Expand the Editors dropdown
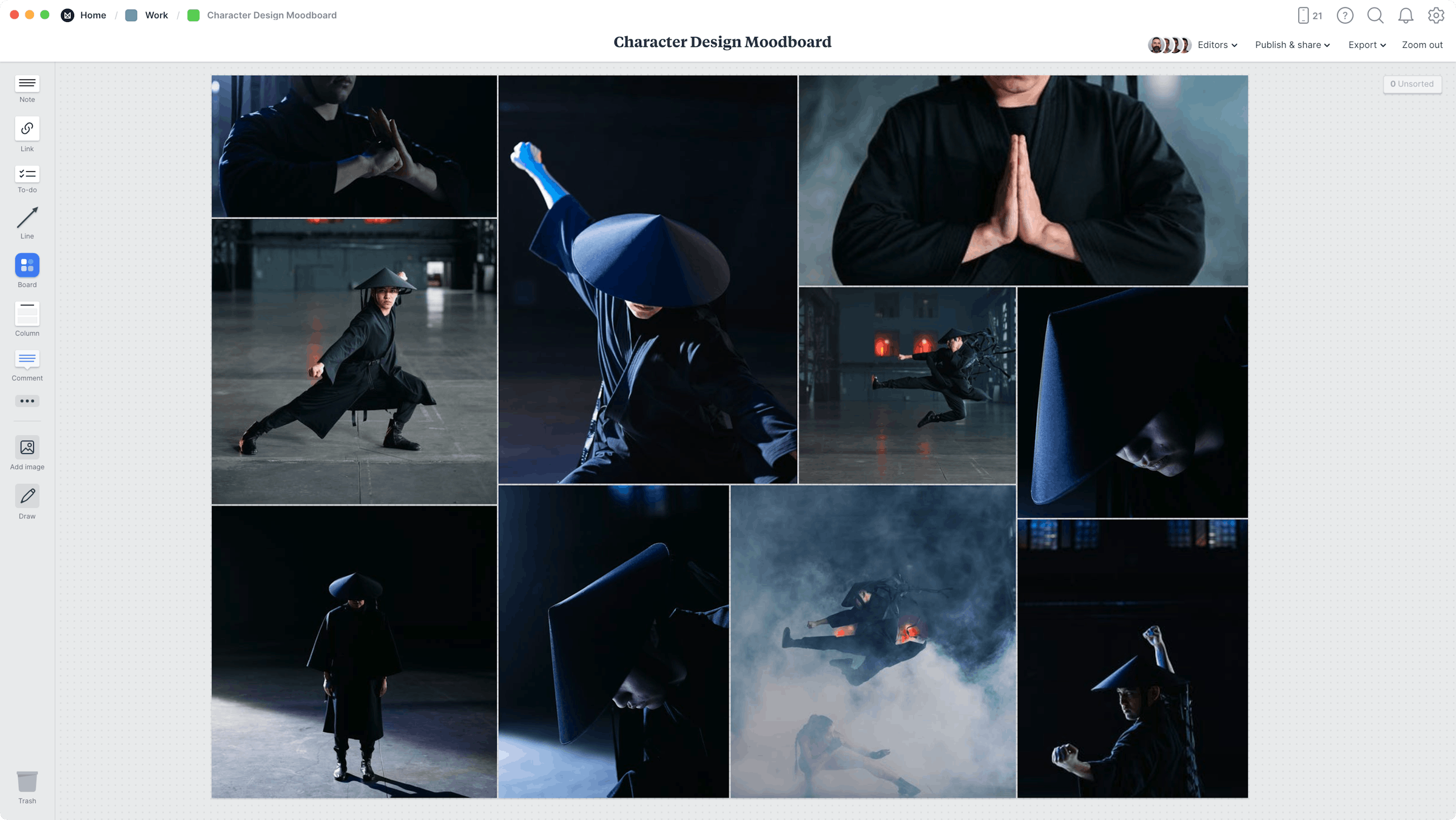 tap(1217, 44)
